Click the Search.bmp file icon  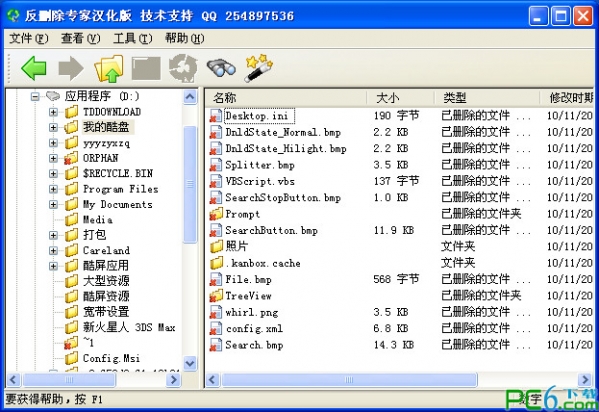pos(216,345)
